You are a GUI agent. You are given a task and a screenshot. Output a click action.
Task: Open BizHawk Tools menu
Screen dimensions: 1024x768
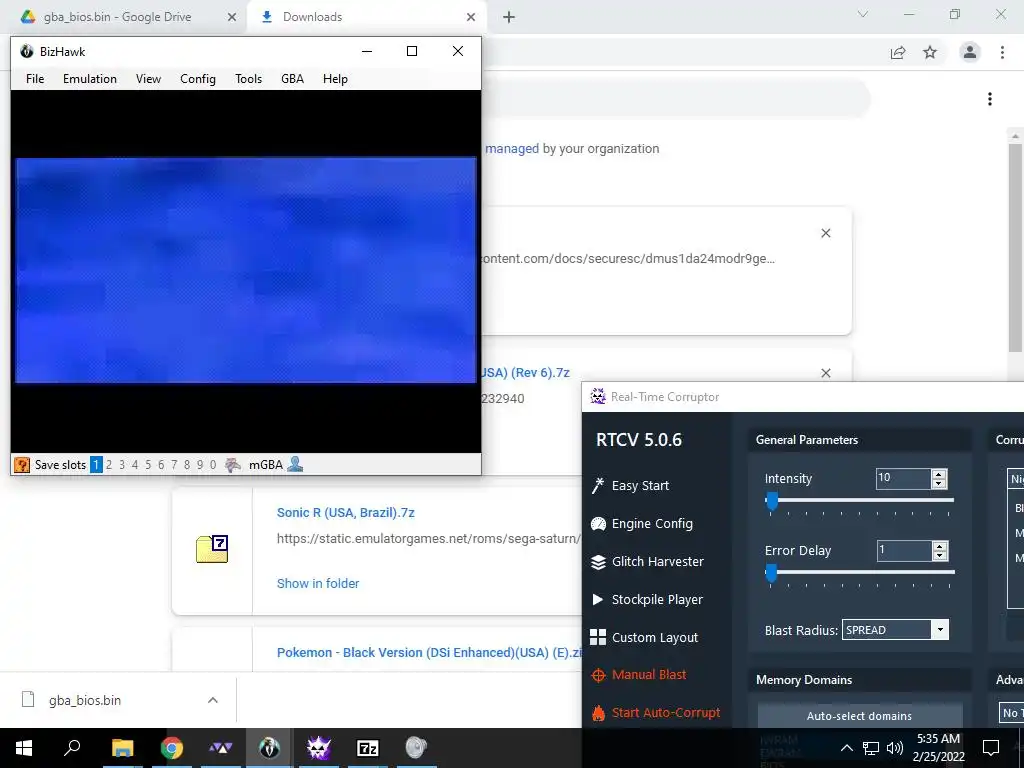click(248, 79)
